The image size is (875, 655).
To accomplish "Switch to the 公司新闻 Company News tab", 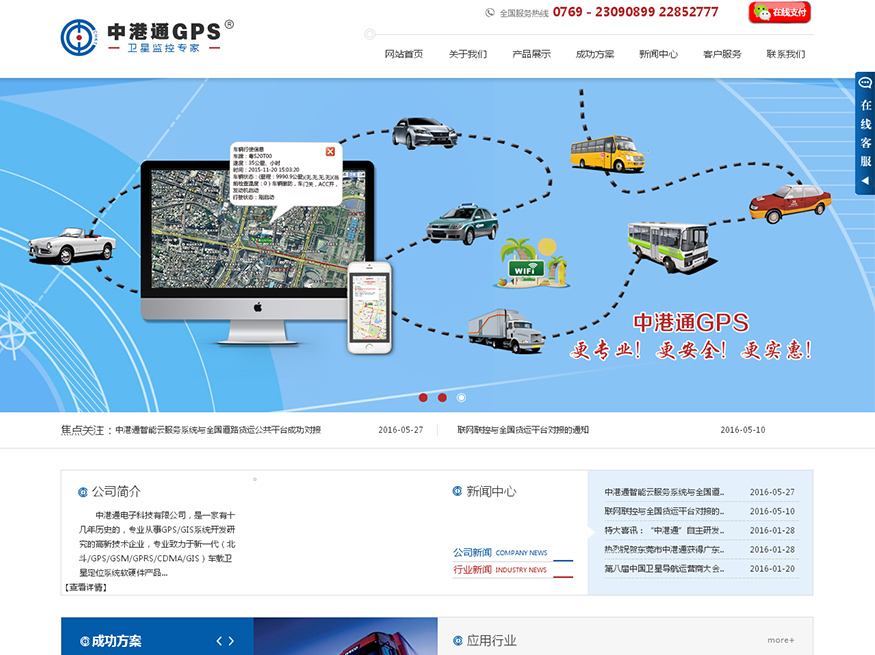I will 501,553.
